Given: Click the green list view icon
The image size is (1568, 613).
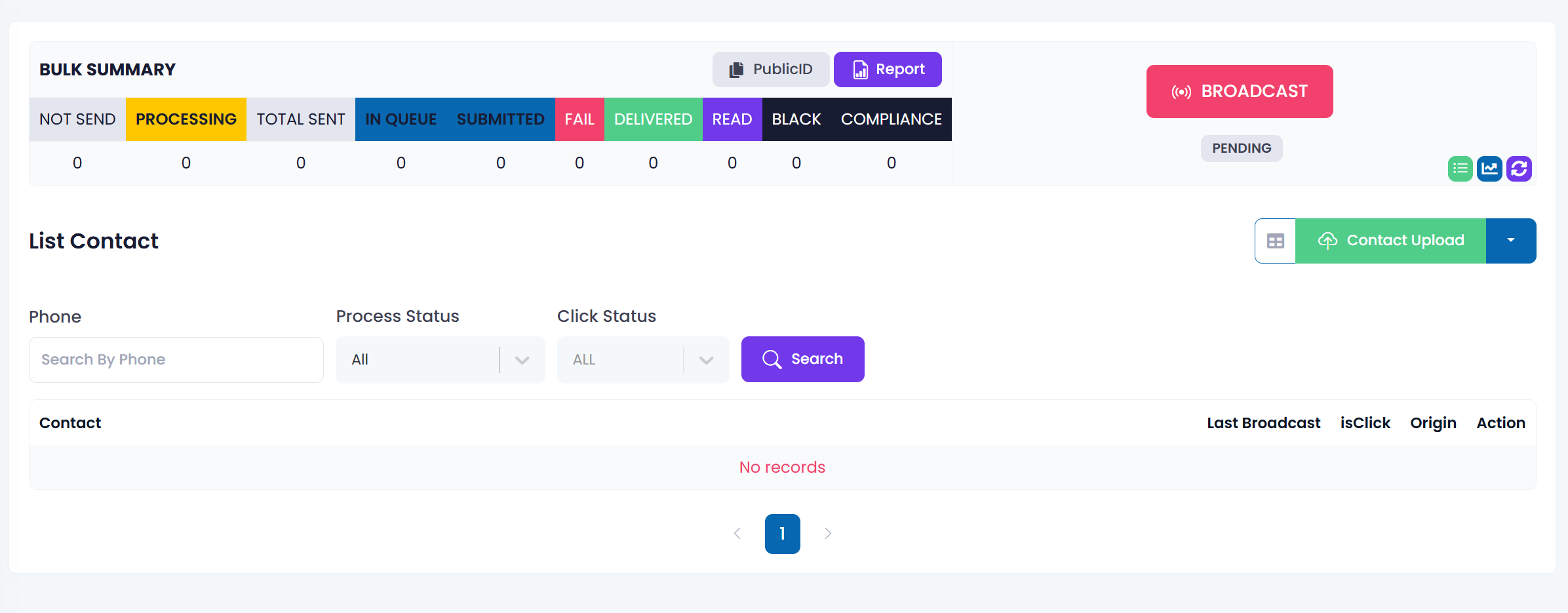Looking at the screenshot, I should [x=1460, y=168].
